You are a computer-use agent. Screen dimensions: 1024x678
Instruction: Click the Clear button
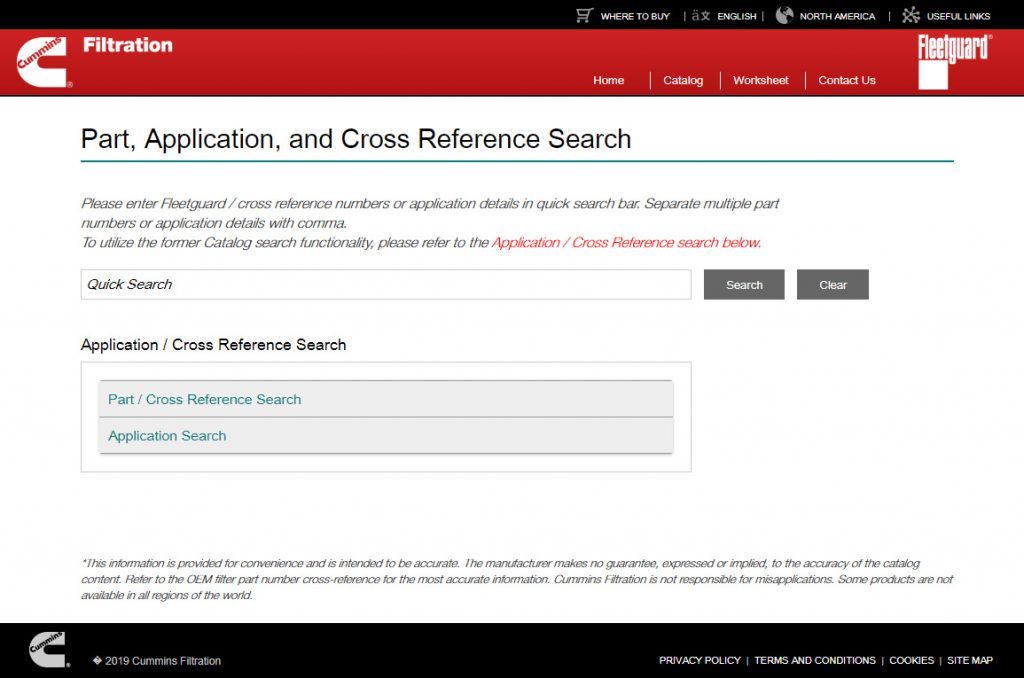[x=833, y=285]
